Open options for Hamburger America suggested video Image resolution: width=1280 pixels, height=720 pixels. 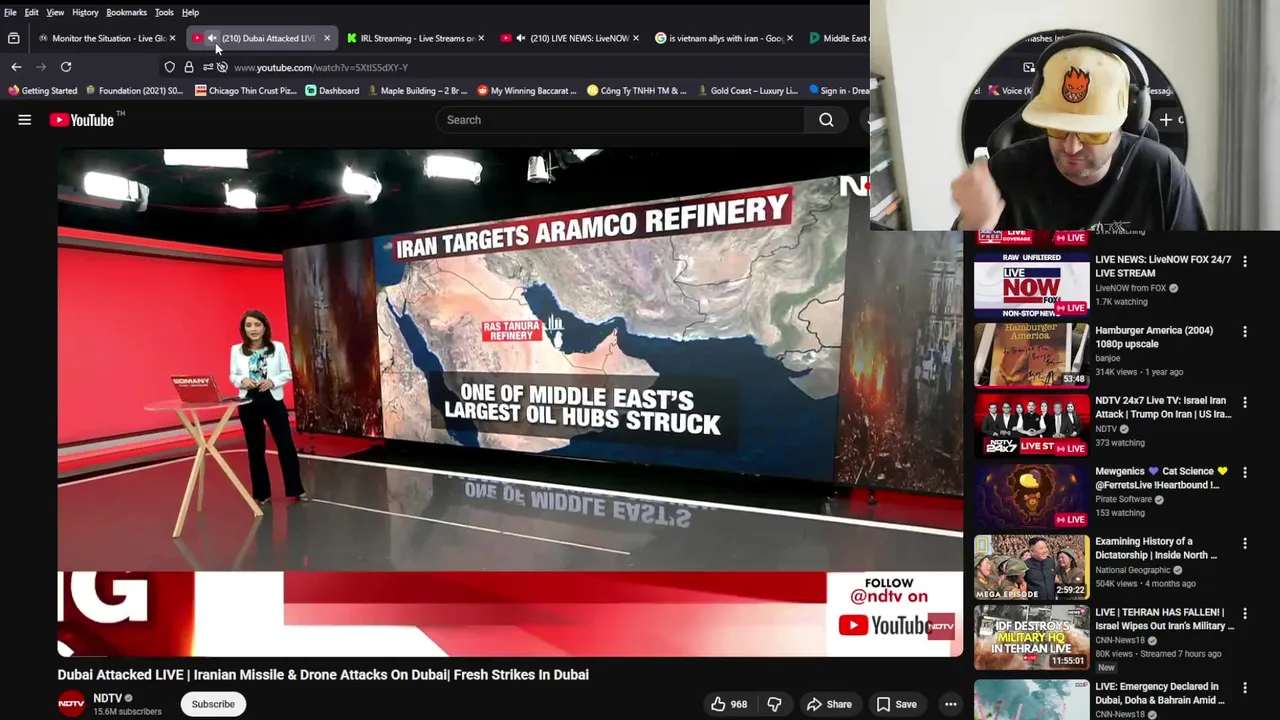[1245, 332]
